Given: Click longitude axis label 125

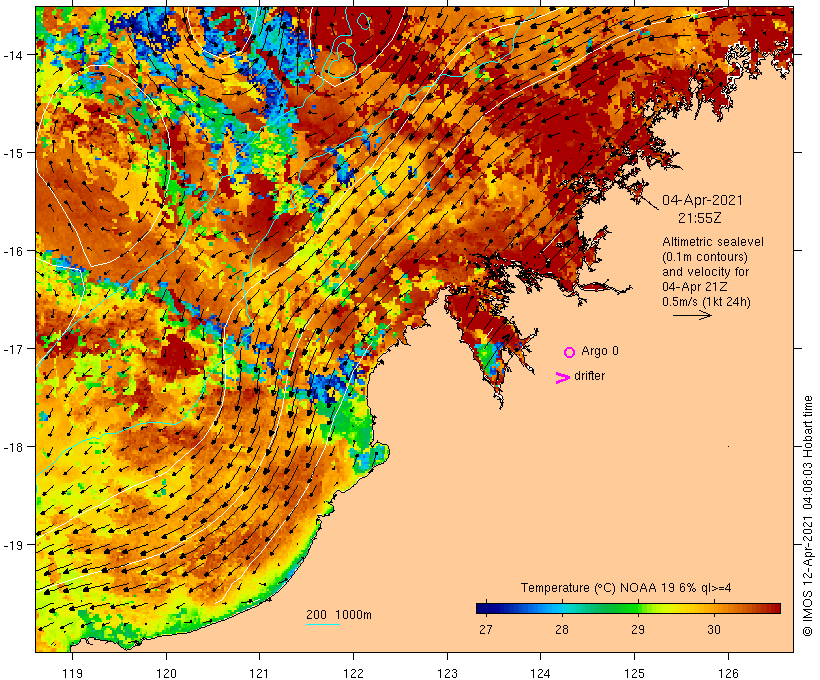Looking at the screenshot, I should [x=634, y=673].
